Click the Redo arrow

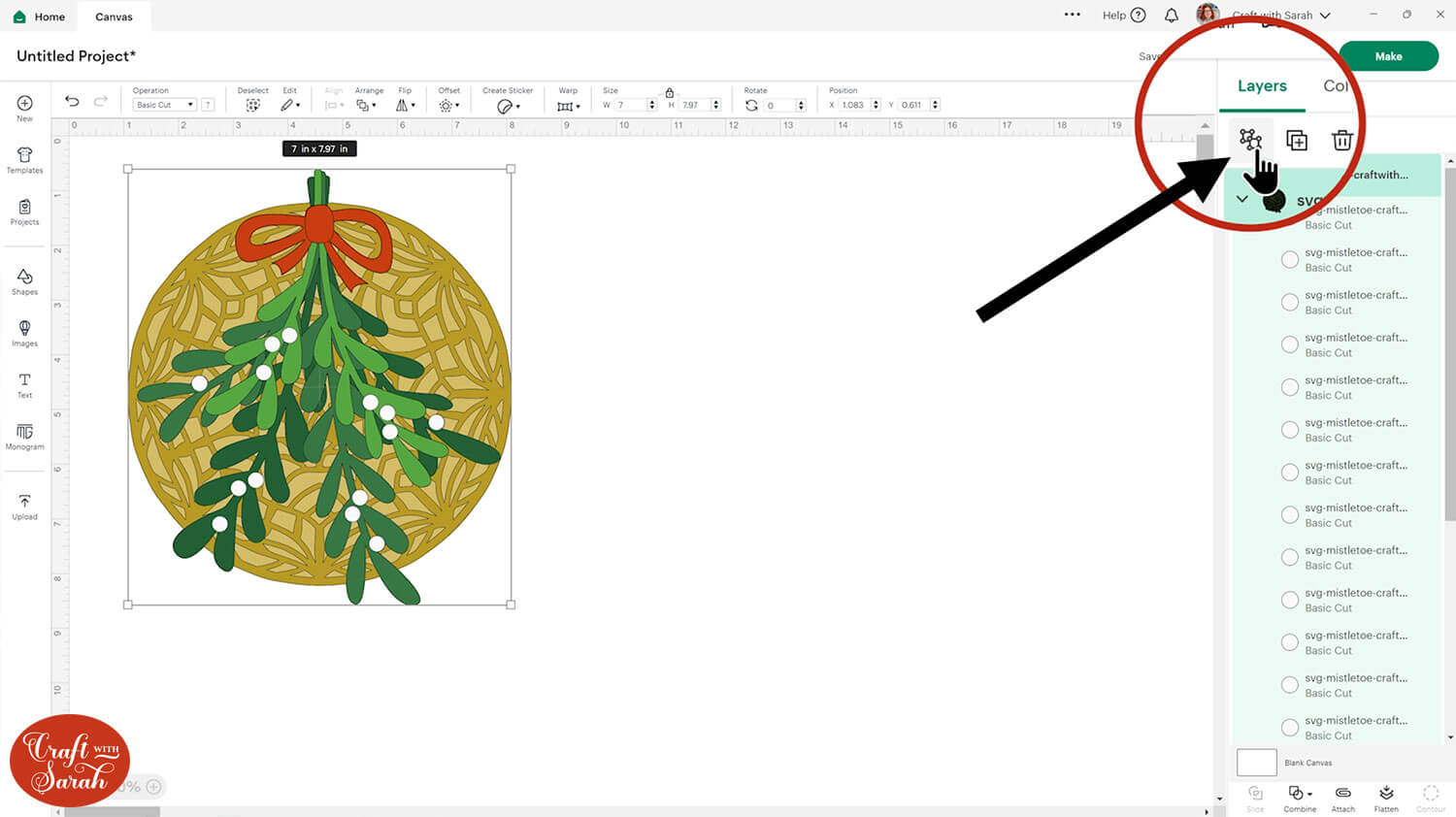click(101, 101)
